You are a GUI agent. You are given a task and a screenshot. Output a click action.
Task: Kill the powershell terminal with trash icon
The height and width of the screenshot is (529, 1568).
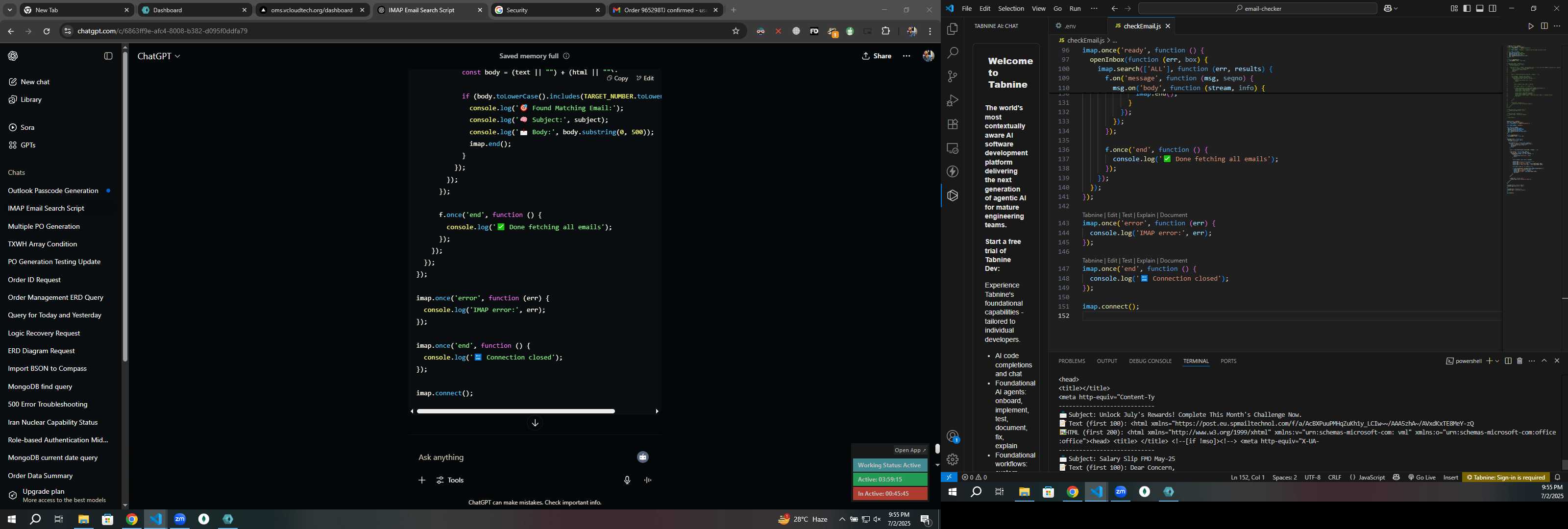(1519, 361)
